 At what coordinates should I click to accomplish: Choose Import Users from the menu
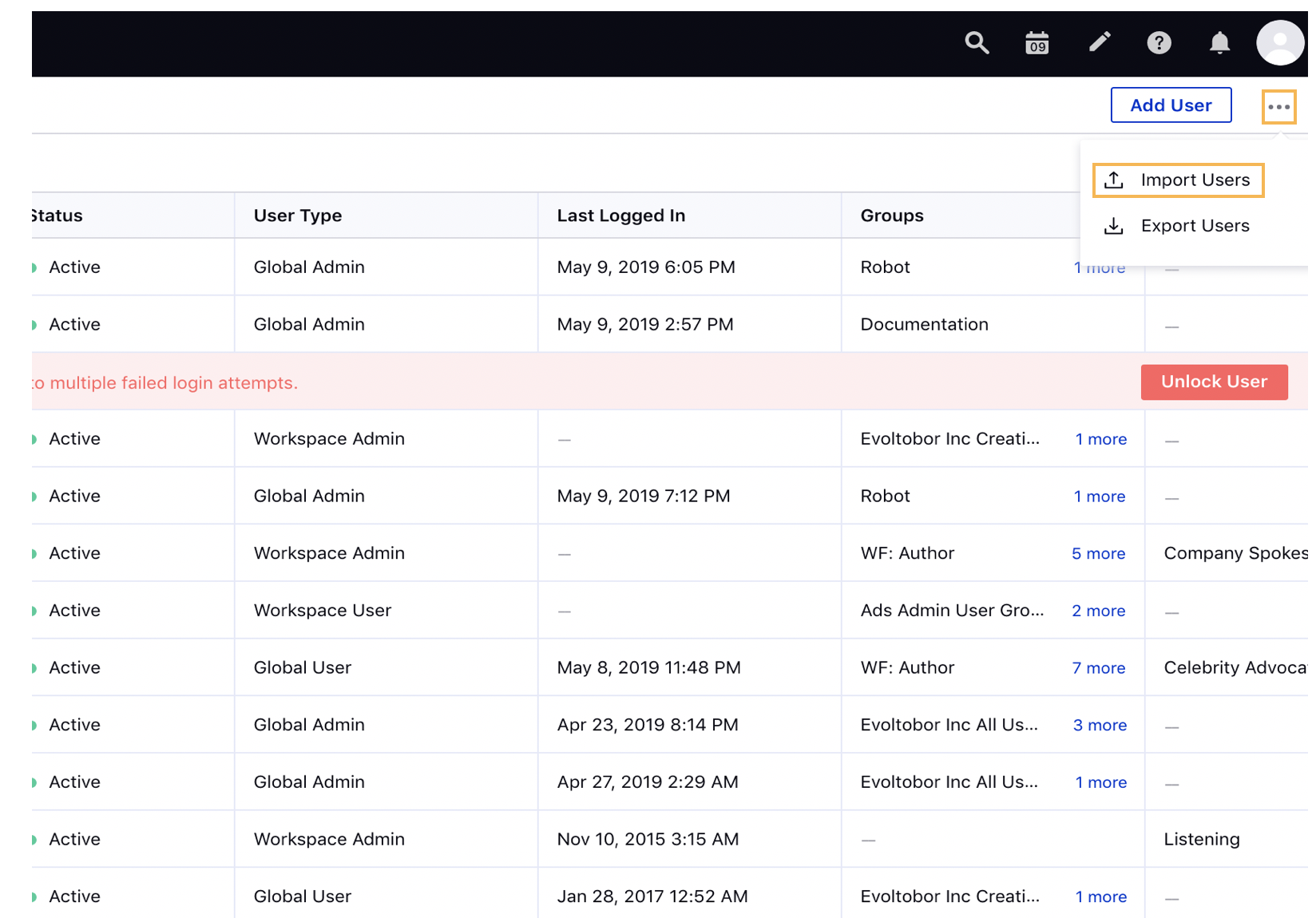[x=1195, y=180]
